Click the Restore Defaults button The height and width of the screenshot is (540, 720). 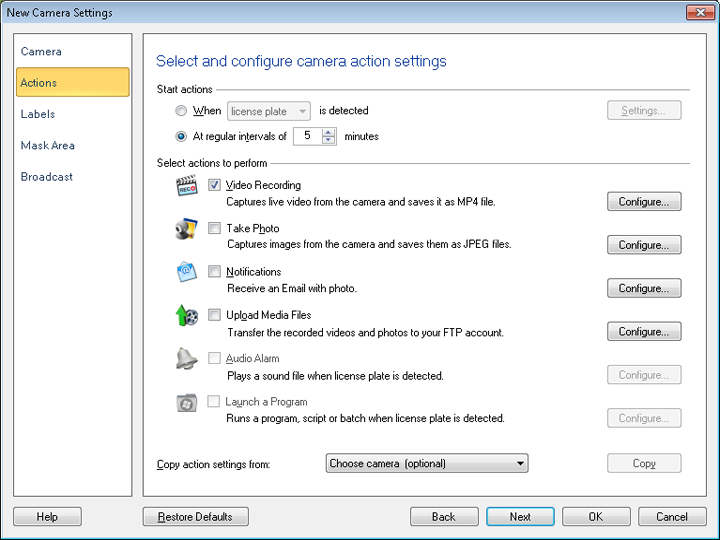pos(196,517)
